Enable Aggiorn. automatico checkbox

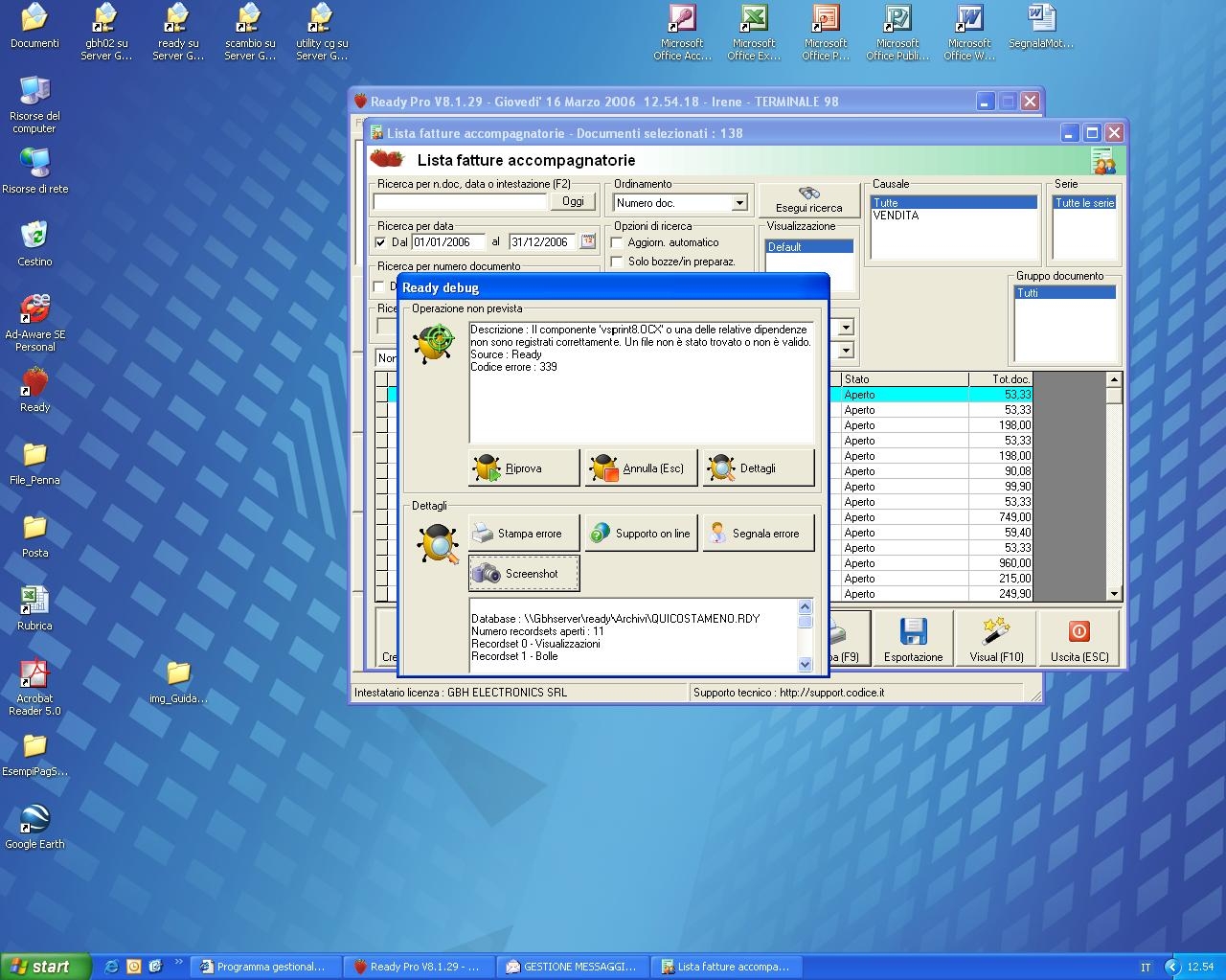618,242
